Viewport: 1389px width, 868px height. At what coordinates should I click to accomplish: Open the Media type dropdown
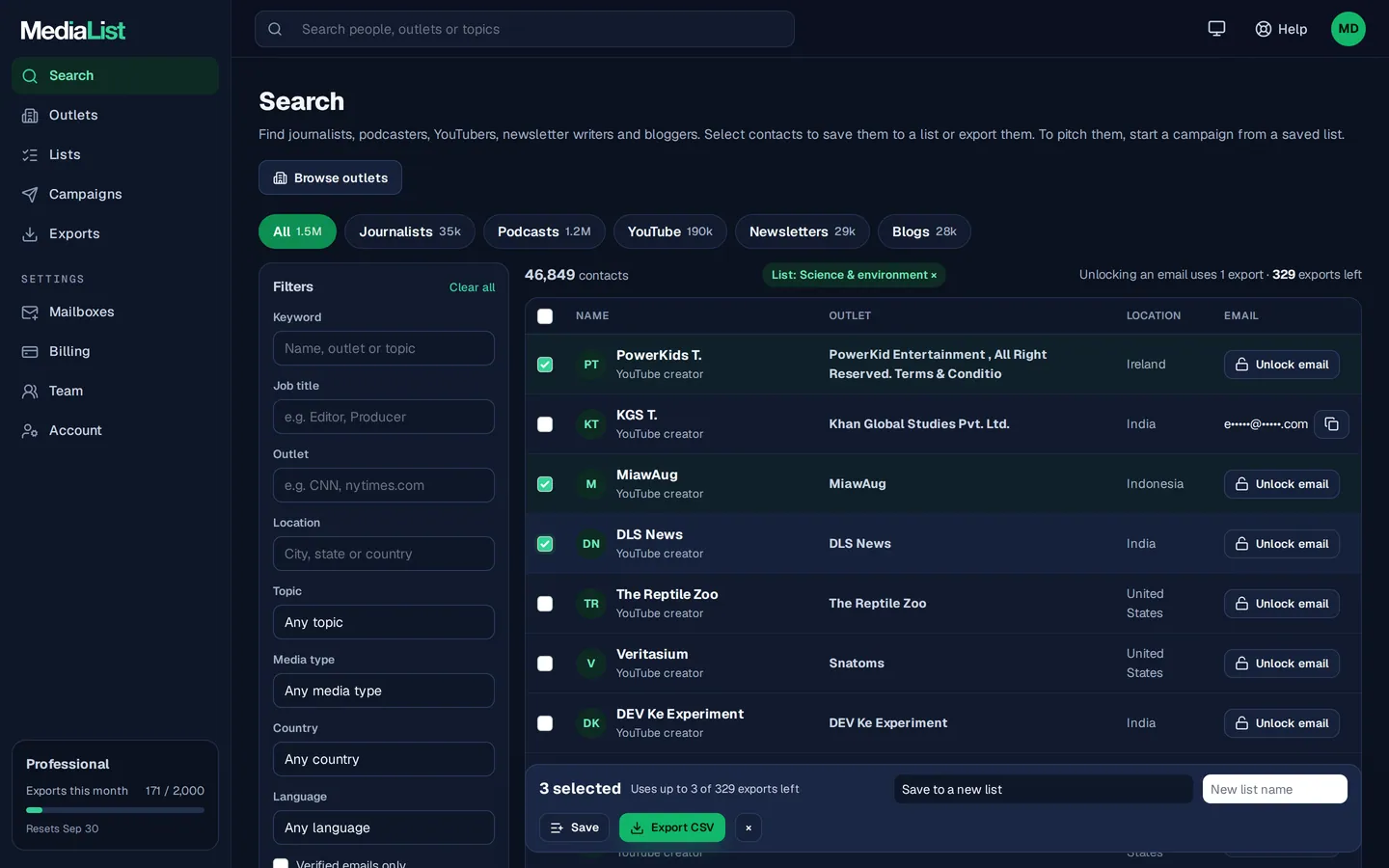point(384,691)
